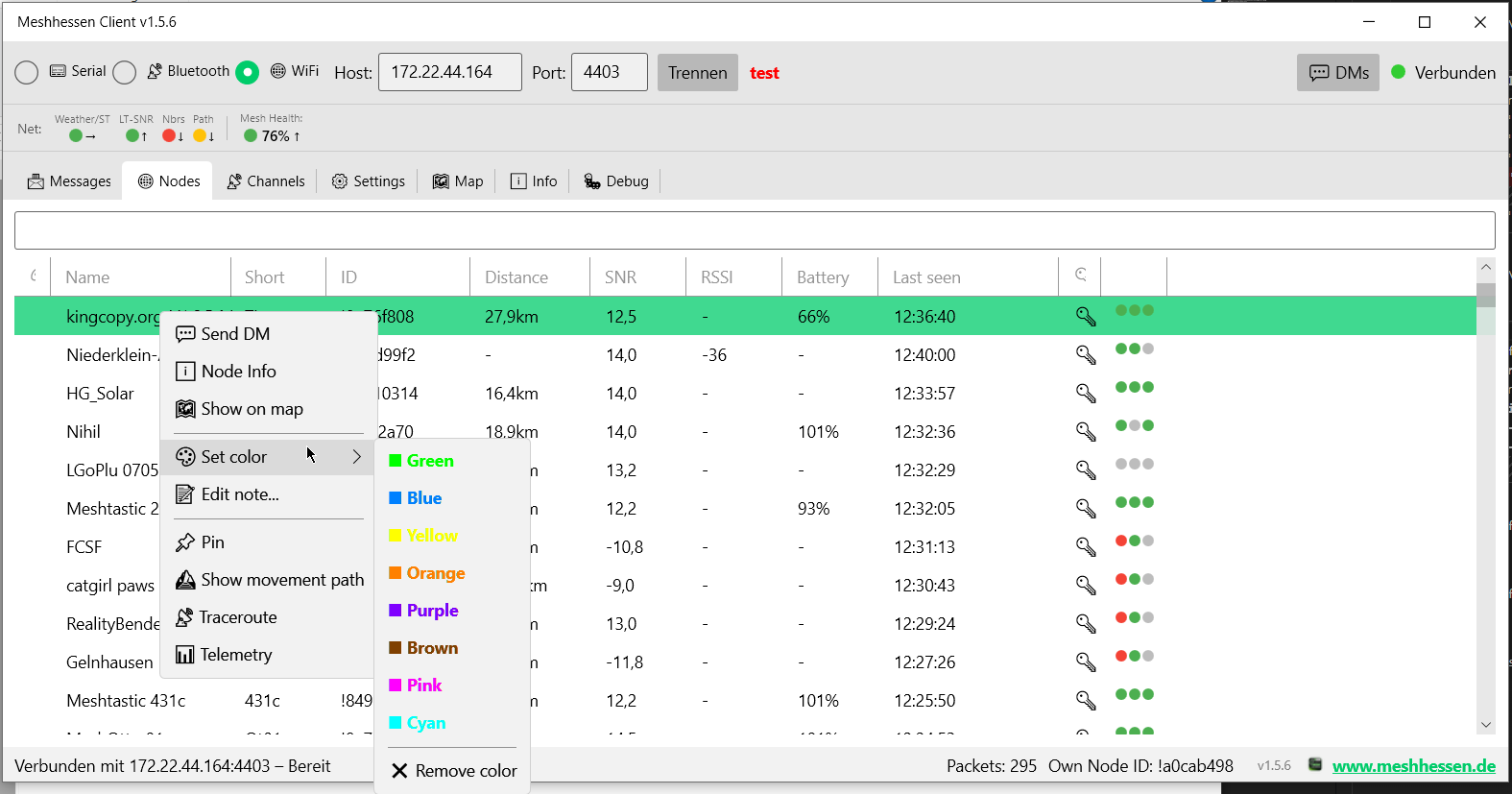Choose Traceroute from context menu
Screen dimensions: 1512x794
point(269,617)
